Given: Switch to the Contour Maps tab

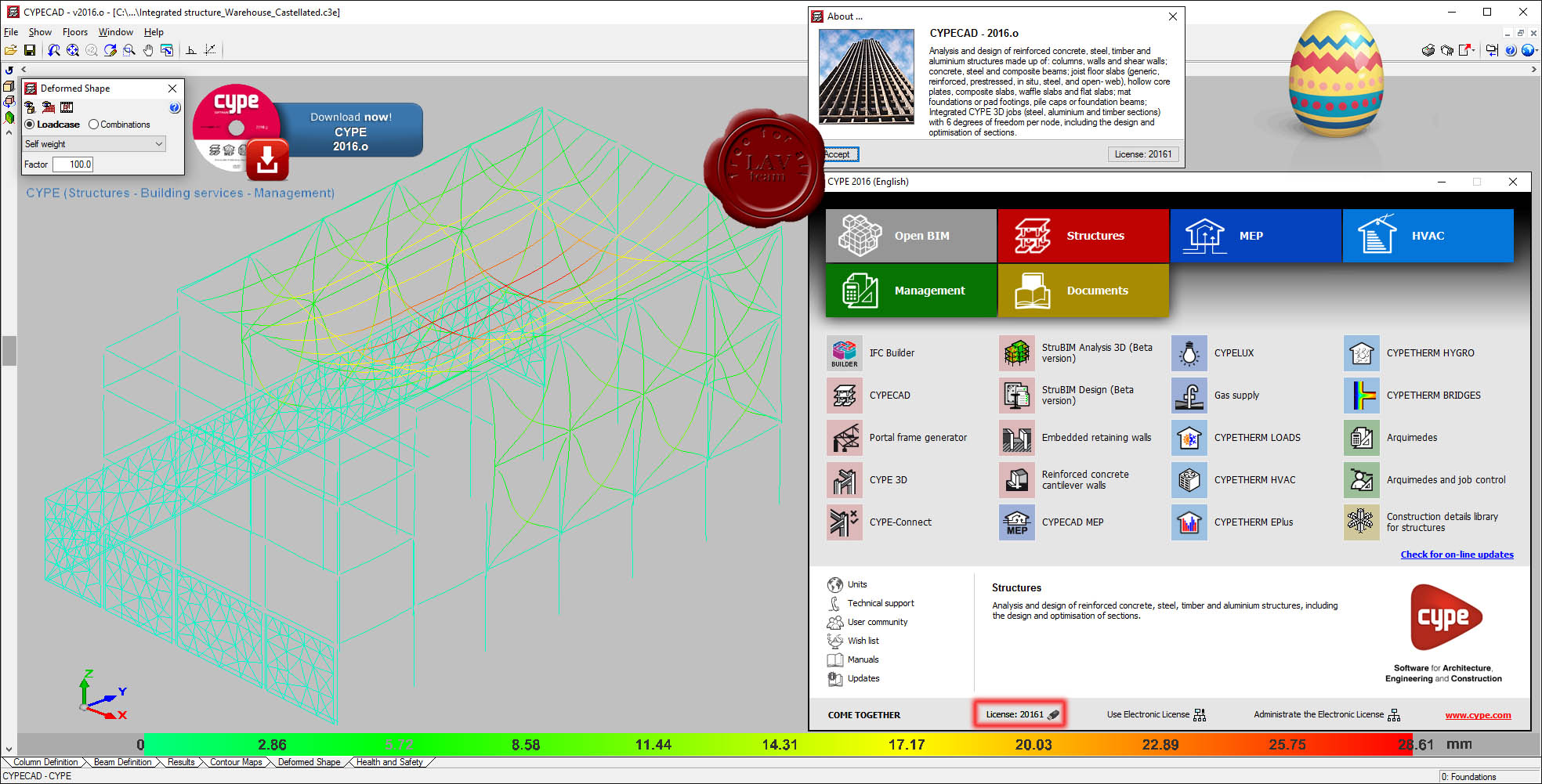Looking at the screenshot, I should (236, 762).
